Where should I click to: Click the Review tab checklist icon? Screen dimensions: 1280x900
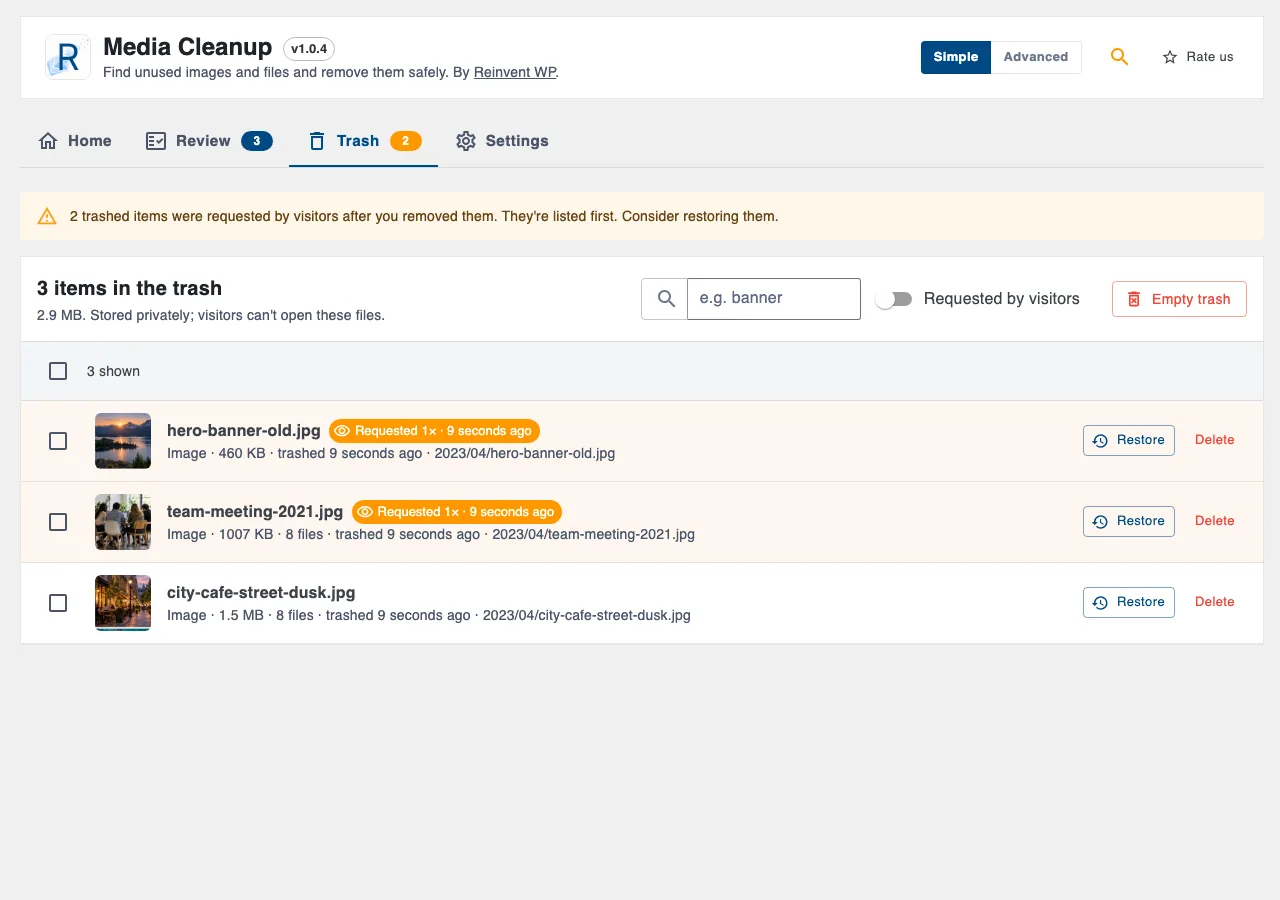point(156,141)
